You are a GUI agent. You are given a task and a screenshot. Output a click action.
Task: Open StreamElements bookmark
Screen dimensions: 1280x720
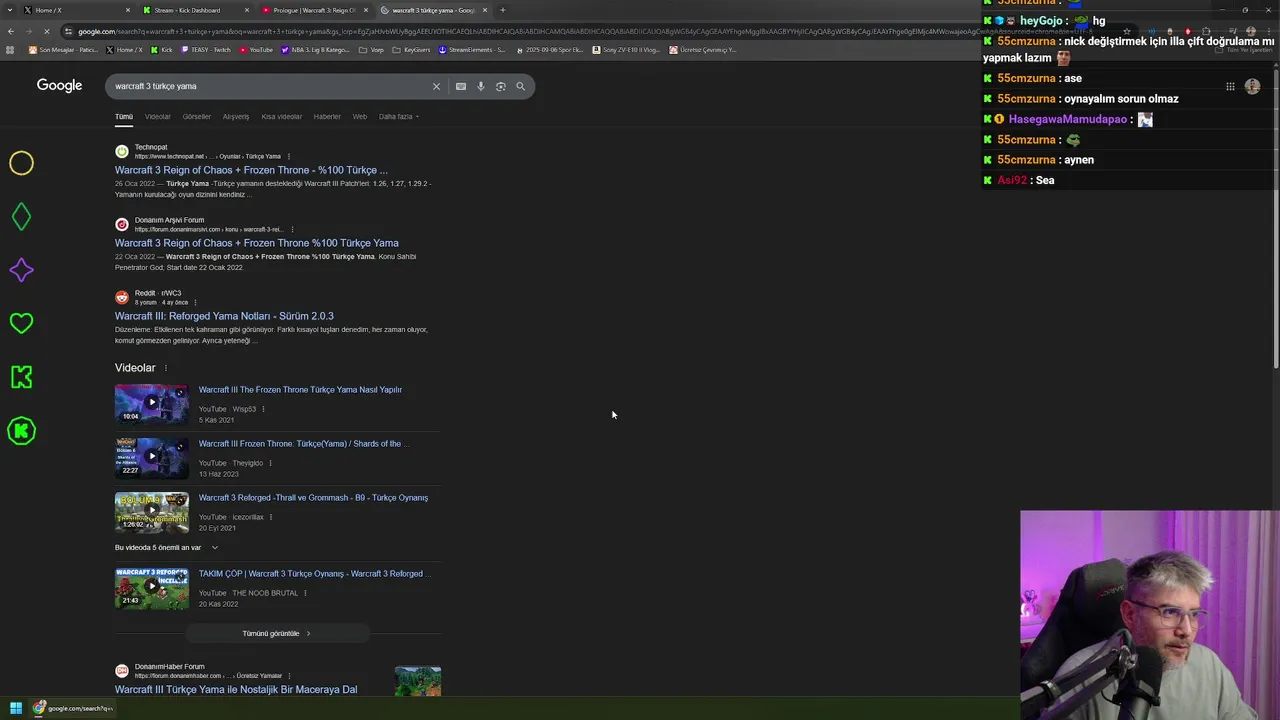[472, 49]
